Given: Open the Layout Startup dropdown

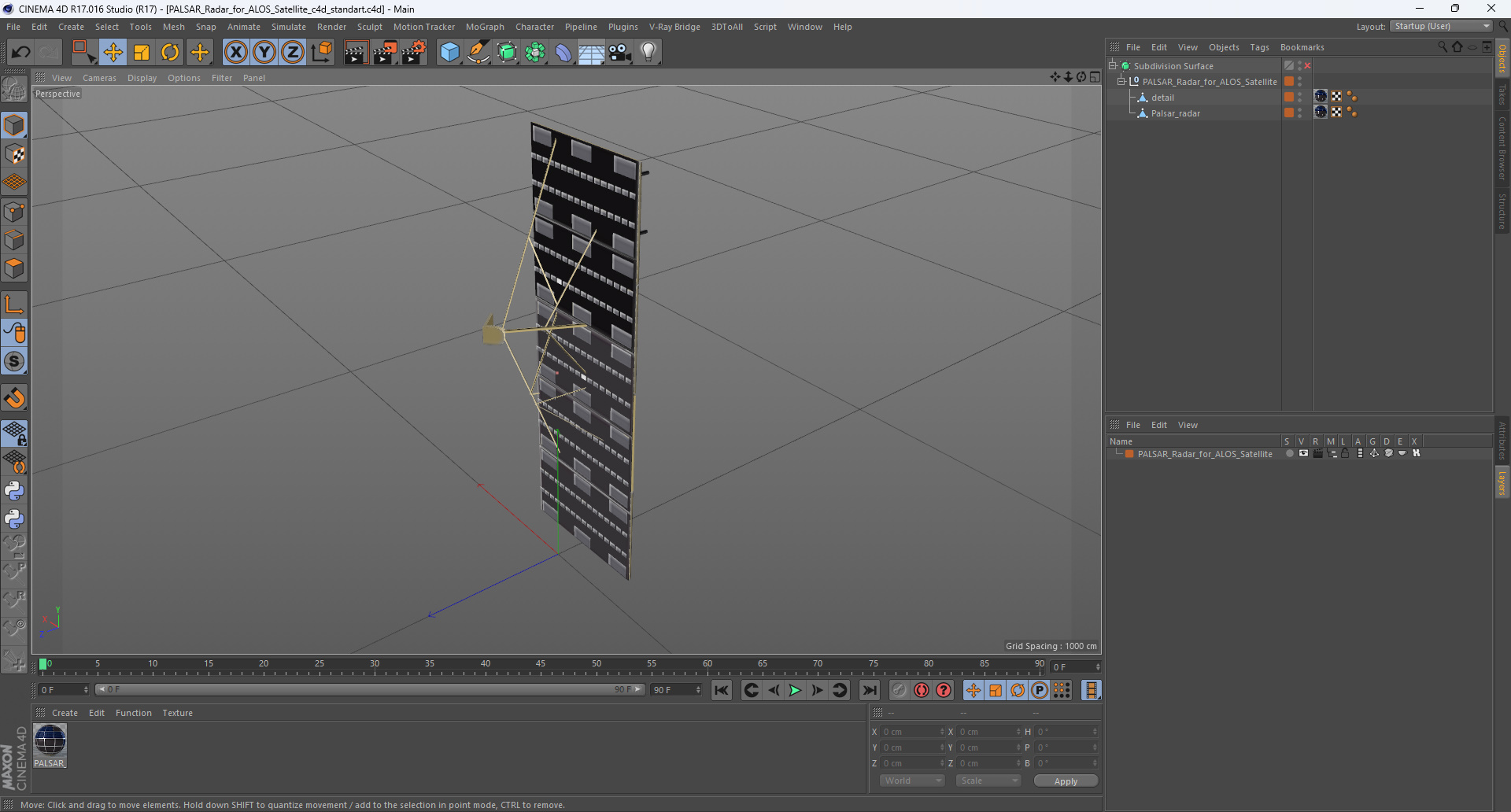Looking at the screenshot, I should 1442,26.
